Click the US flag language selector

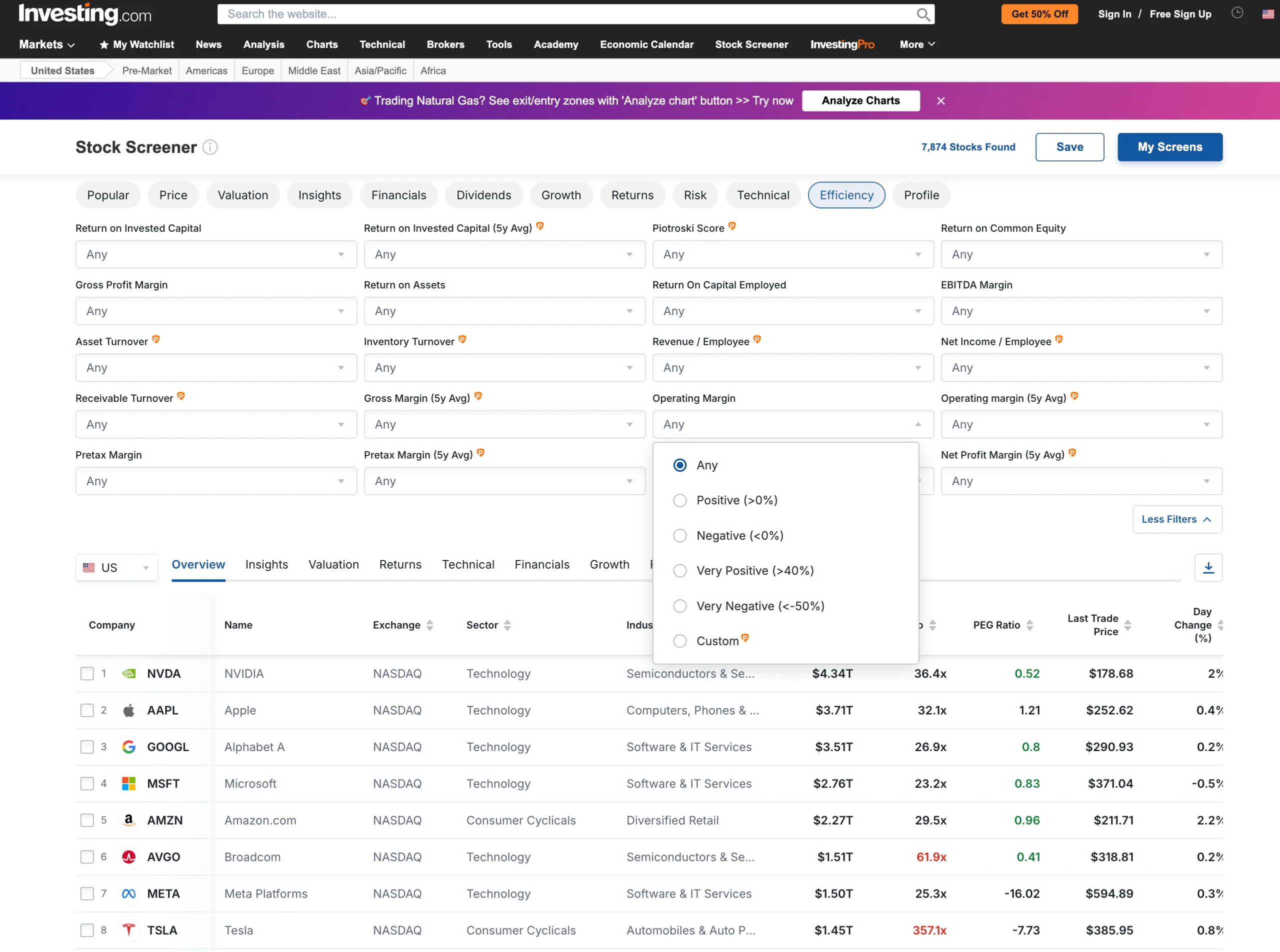pyautogui.click(x=1267, y=14)
